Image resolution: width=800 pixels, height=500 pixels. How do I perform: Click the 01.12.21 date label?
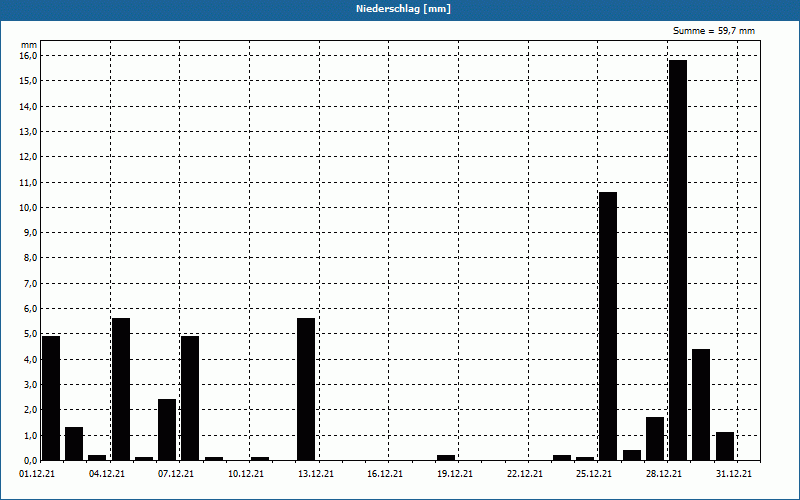click(37, 474)
